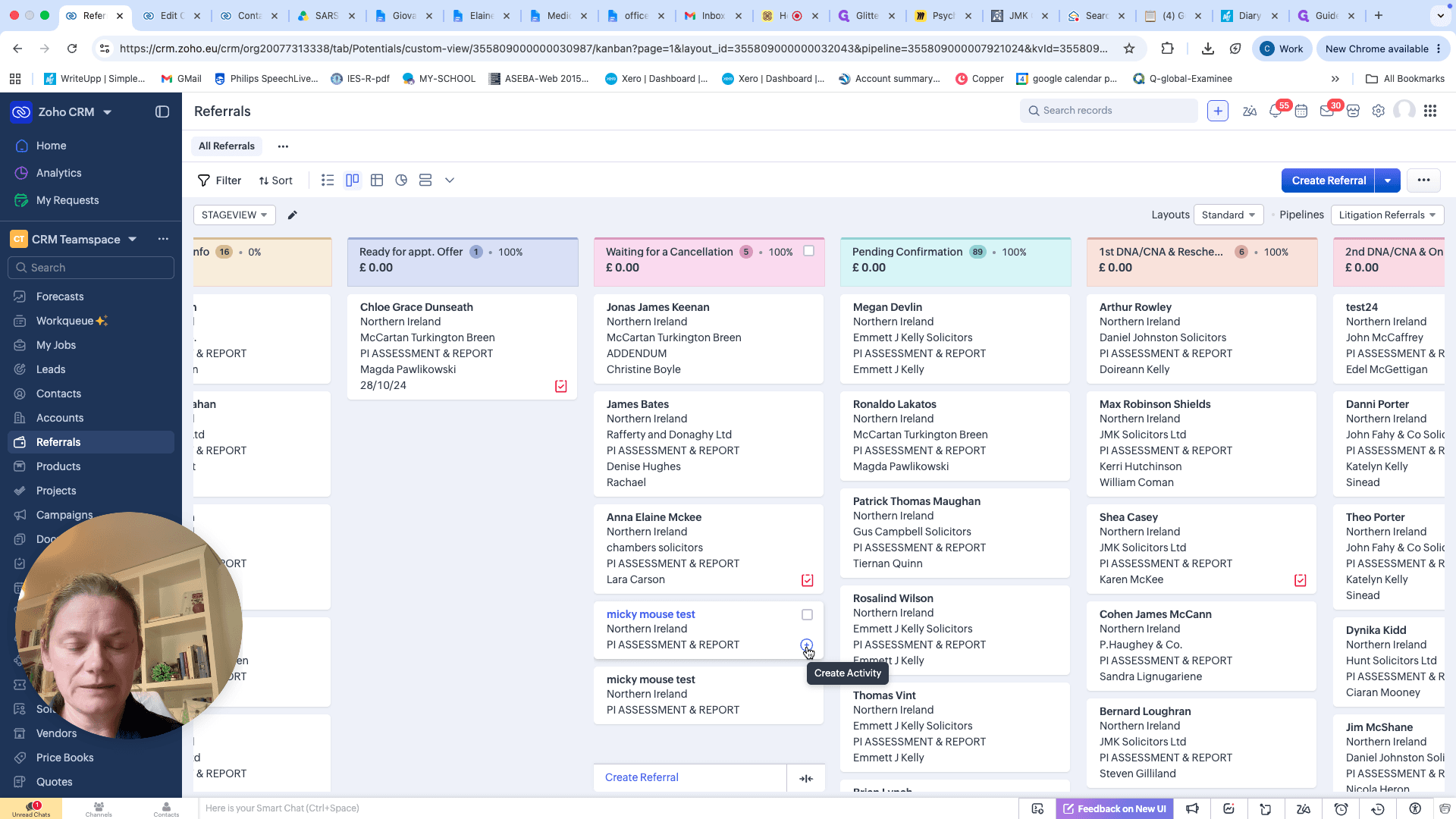Viewport: 1456px width, 819px height.
Task: Click the Search records field
Action: coord(1109,111)
